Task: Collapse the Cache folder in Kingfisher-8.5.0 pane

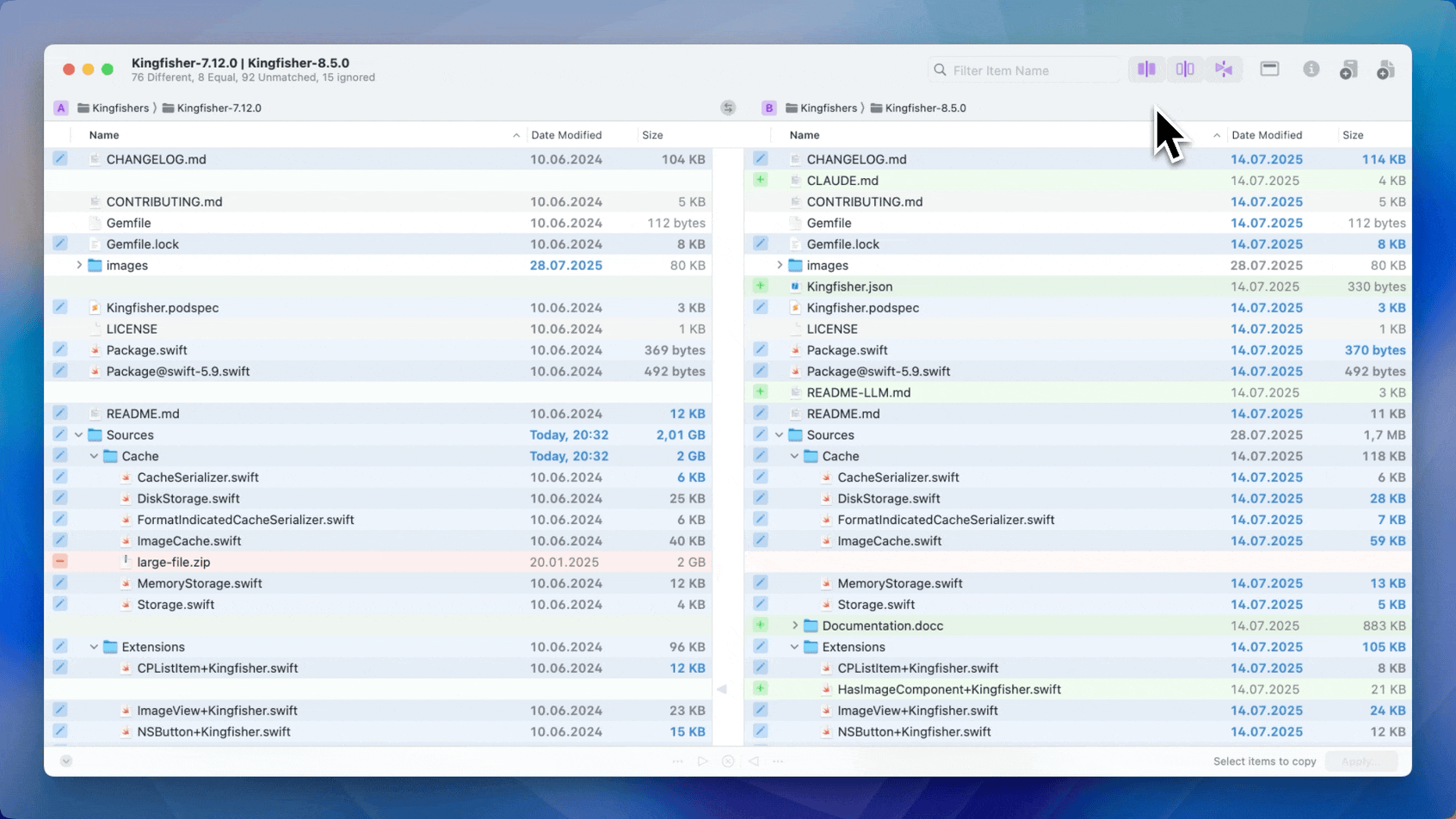Action: [x=795, y=456]
